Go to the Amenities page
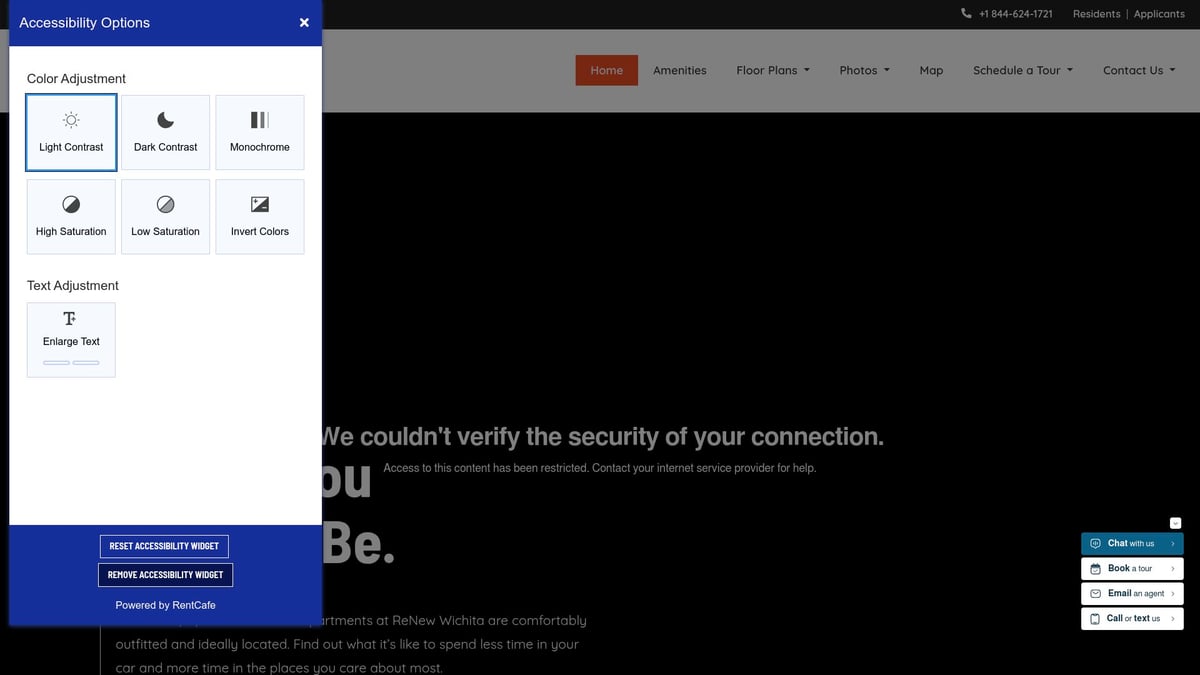 coord(679,70)
